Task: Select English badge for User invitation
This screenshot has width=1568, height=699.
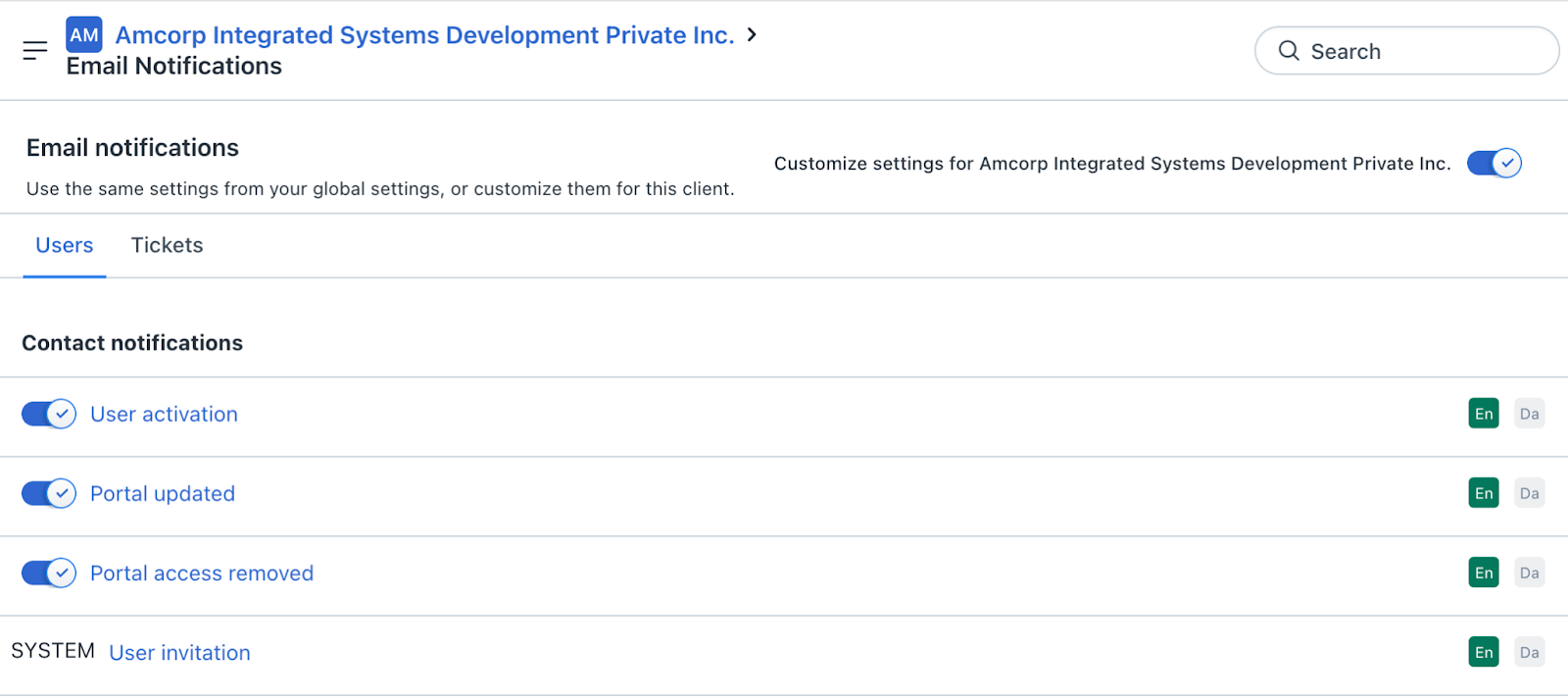Action: coord(1484,652)
